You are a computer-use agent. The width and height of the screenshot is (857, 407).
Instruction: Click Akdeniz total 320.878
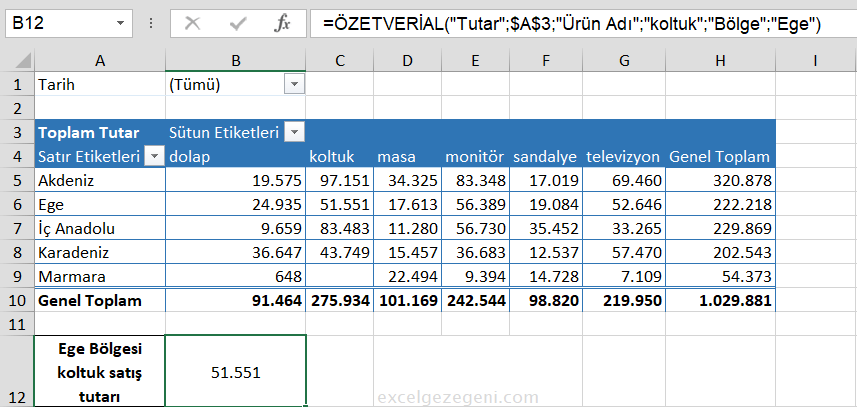[720, 180]
